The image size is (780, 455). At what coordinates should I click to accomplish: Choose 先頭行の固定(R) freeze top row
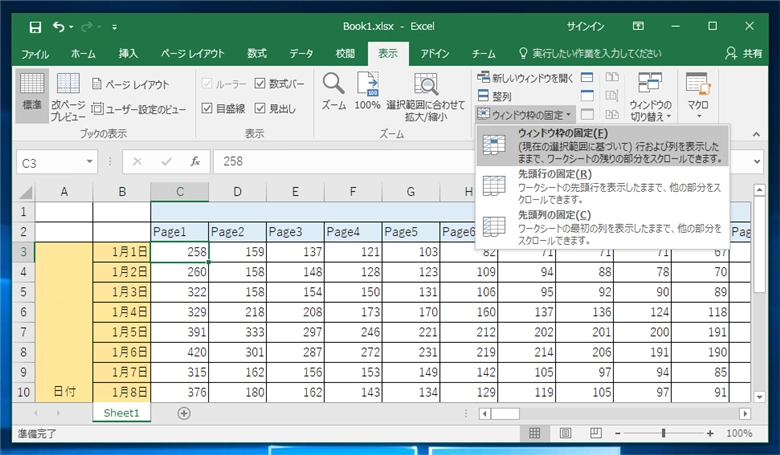[x=603, y=186]
